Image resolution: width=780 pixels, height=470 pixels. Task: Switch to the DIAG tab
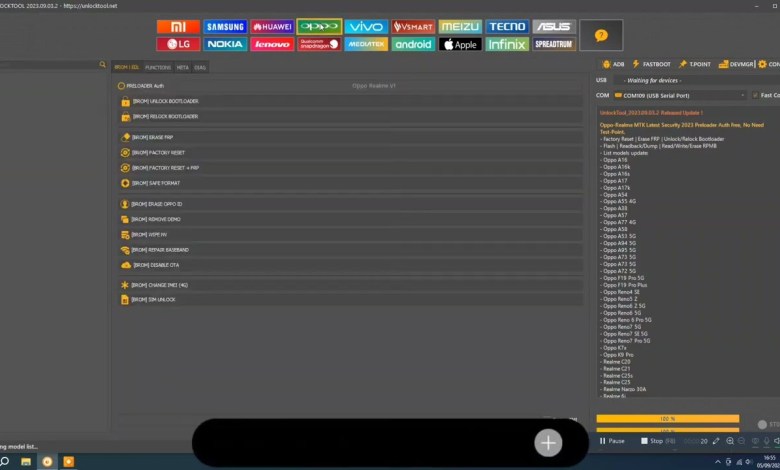[x=200, y=67]
